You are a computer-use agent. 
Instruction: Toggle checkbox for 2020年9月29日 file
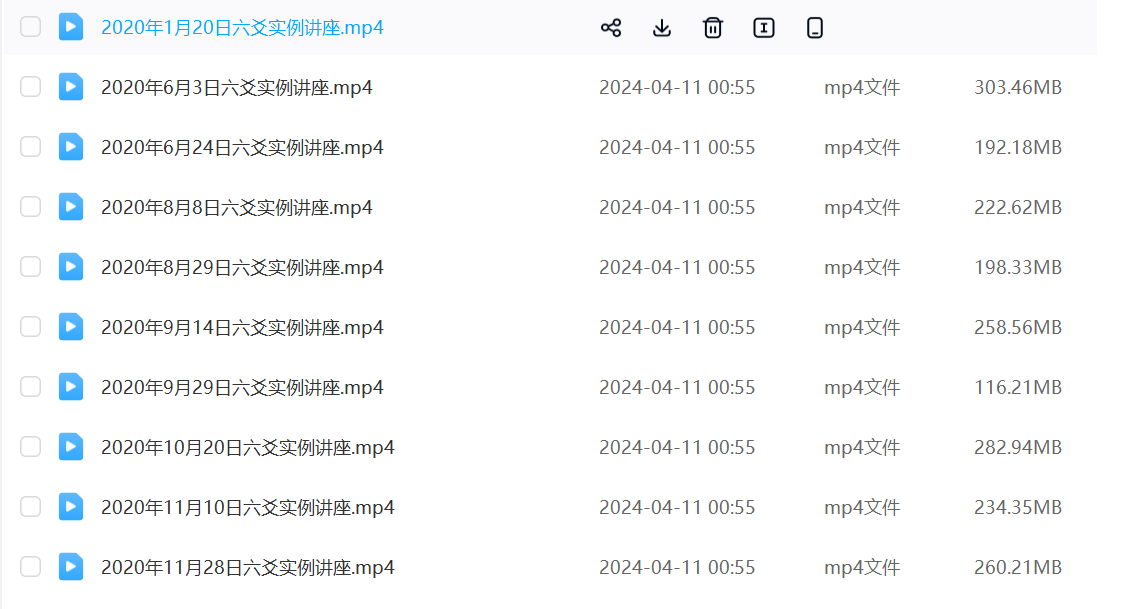tap(31, 387)
